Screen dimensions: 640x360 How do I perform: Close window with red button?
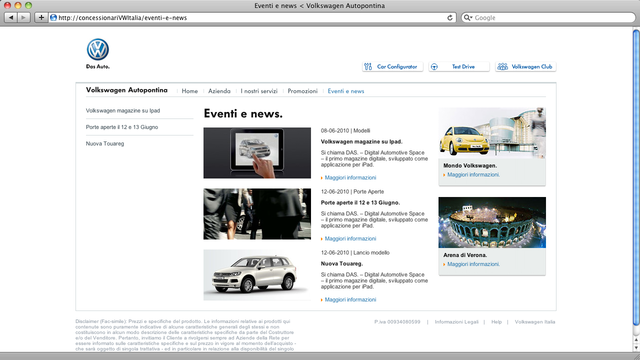(7, 5)
